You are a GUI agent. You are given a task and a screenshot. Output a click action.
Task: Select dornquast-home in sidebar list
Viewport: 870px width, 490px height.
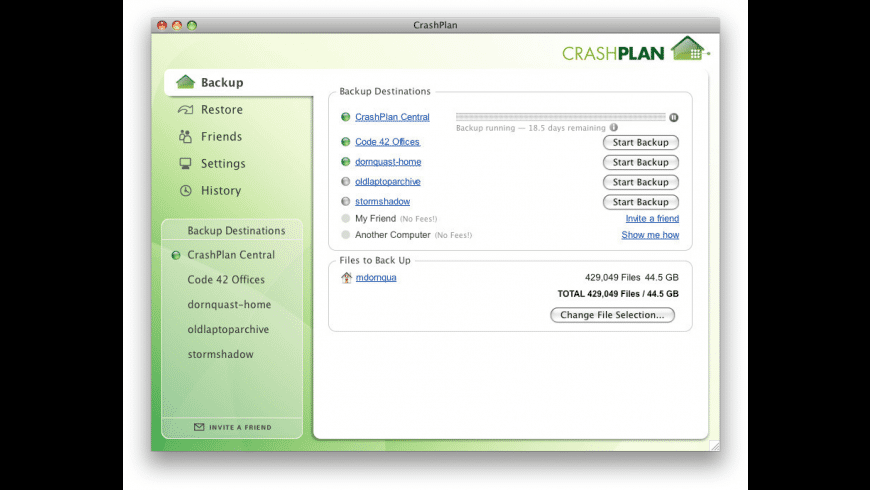point(229,305)
